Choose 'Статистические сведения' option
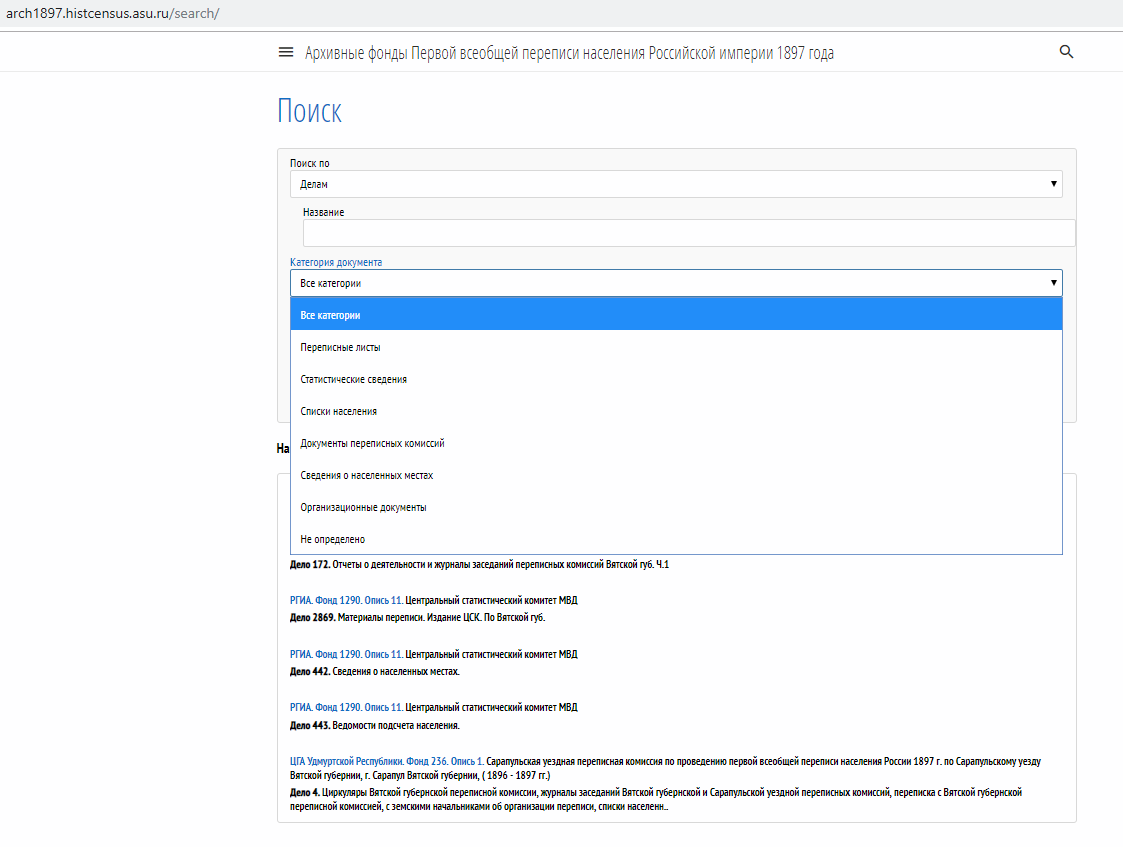Image resolution: width=1123 pixels, height=847 pixels. [354, 379]
